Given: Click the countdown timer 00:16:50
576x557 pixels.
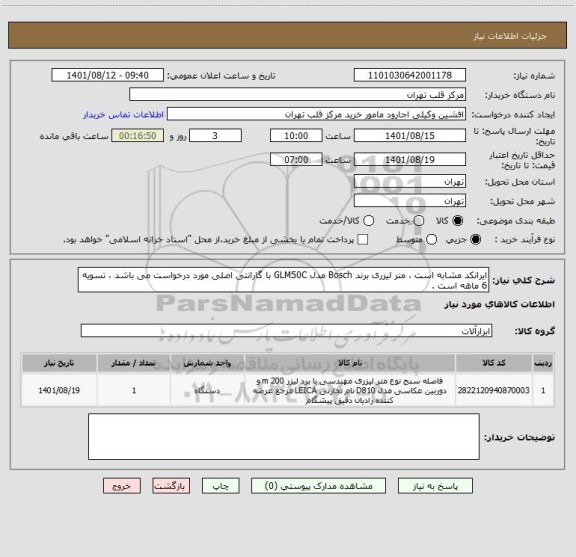Looking at the screenshot, I should point(138,136).
